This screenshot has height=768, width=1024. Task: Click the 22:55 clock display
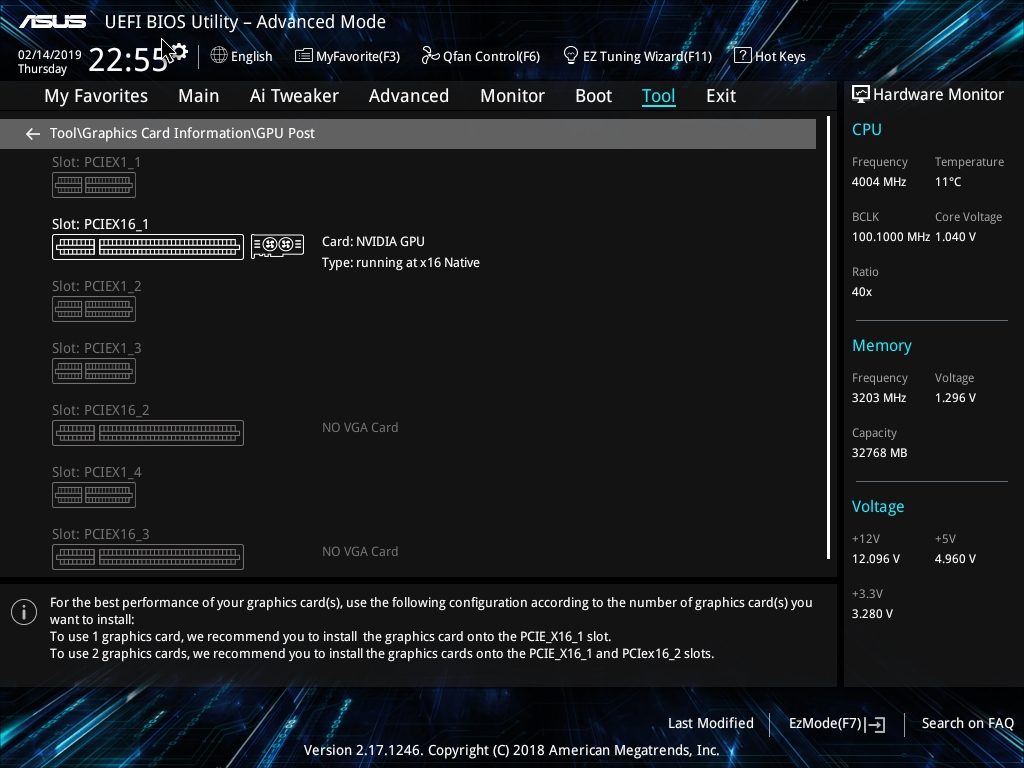tap(128, 60)
